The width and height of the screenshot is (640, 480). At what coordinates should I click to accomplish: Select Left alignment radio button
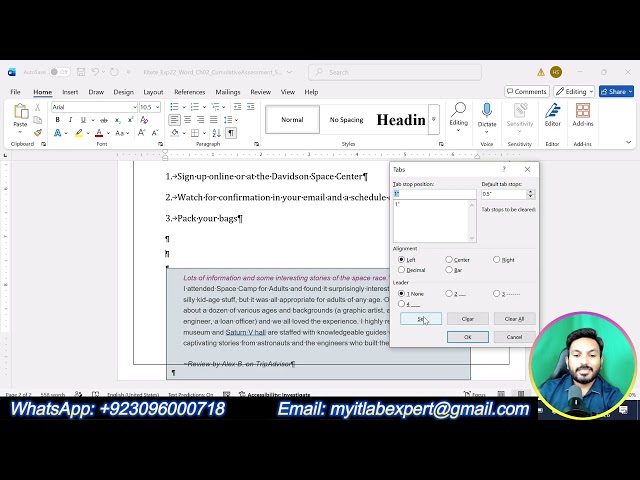coord(401,260)
